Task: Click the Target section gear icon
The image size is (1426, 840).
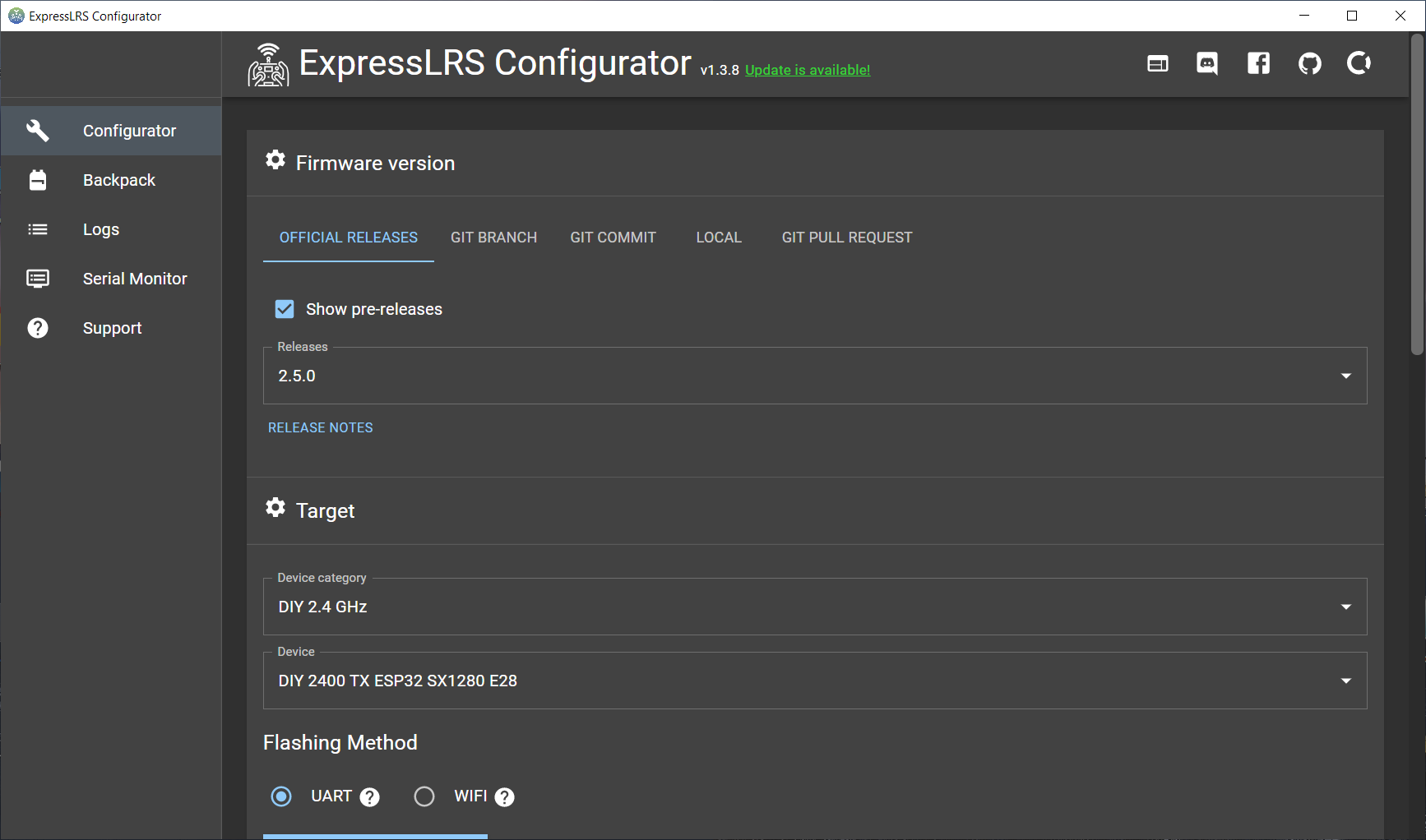Action: pos(275,507)
